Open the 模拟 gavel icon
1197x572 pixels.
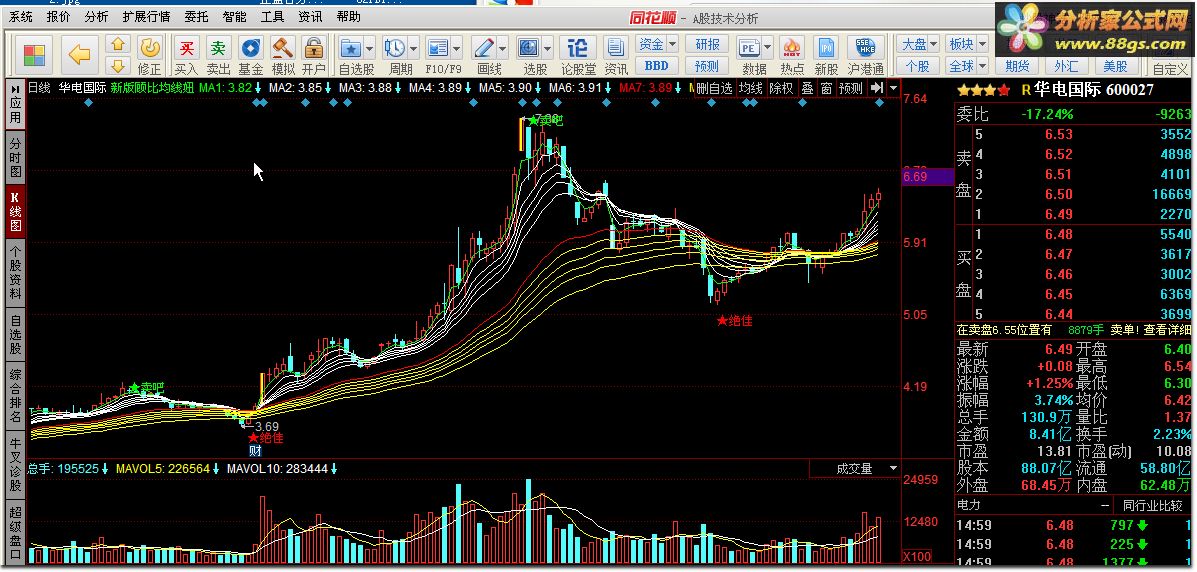coord(283,48)
